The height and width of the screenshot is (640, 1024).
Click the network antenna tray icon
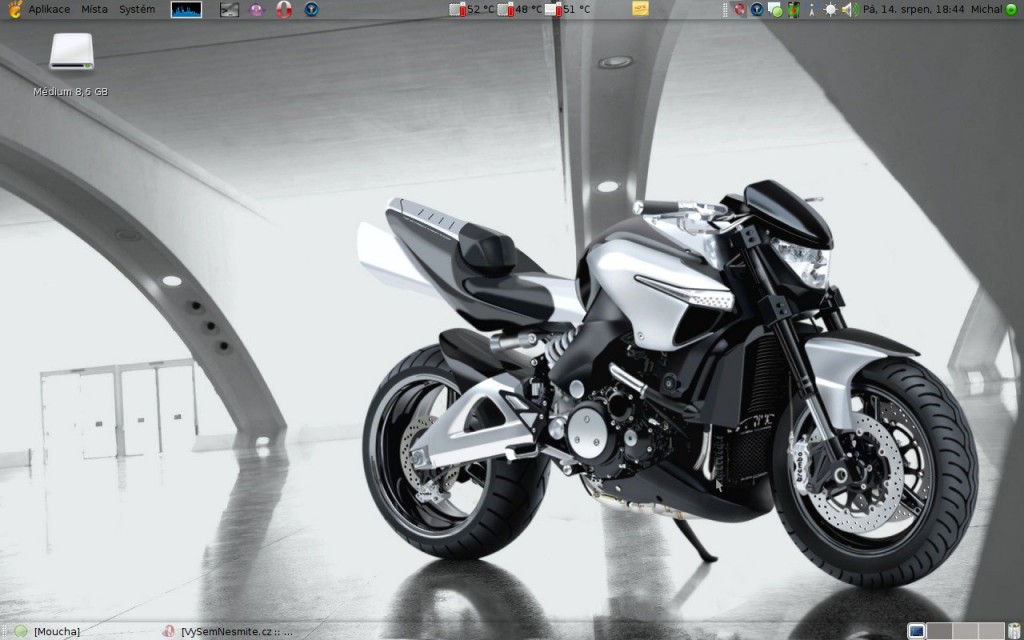point(812,10)
